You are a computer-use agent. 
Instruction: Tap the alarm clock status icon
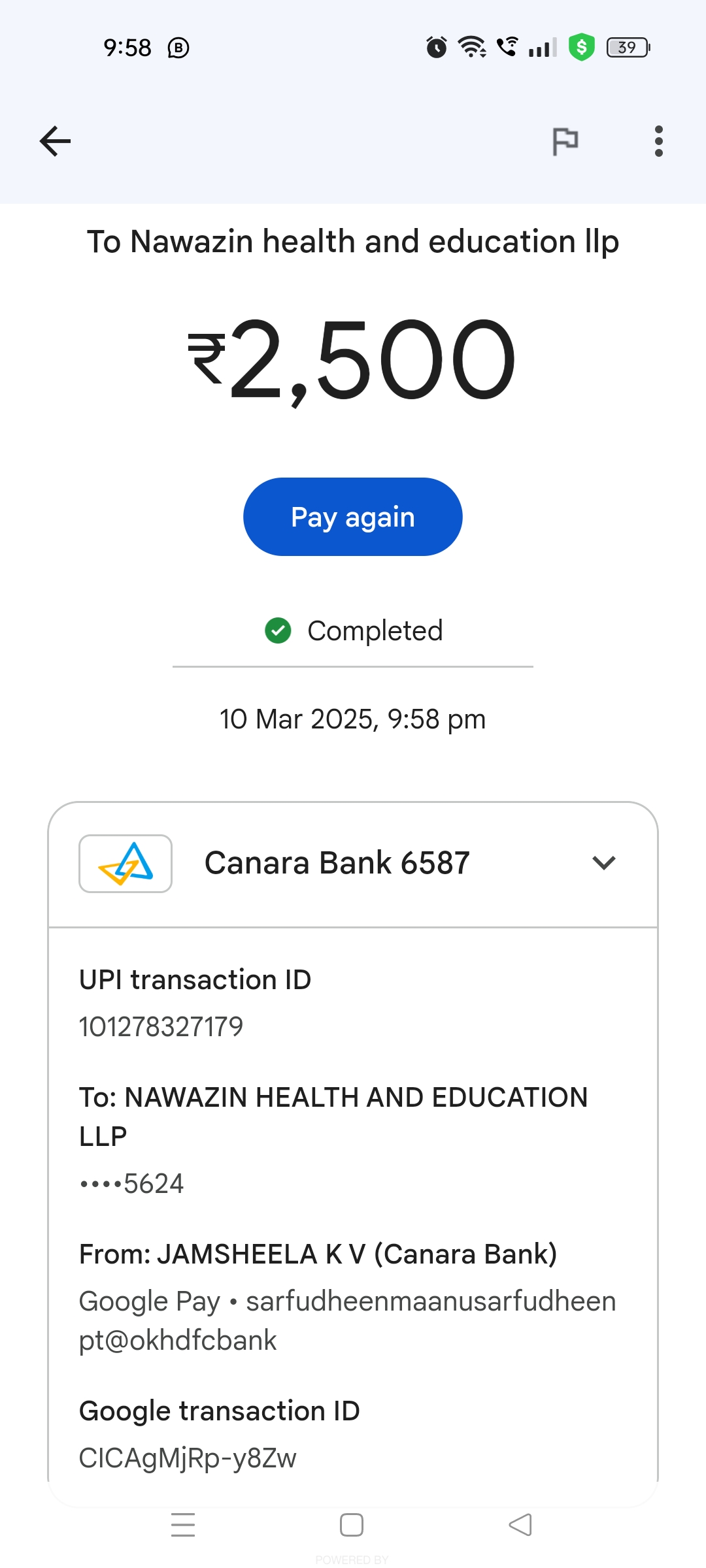click(437, 47)
